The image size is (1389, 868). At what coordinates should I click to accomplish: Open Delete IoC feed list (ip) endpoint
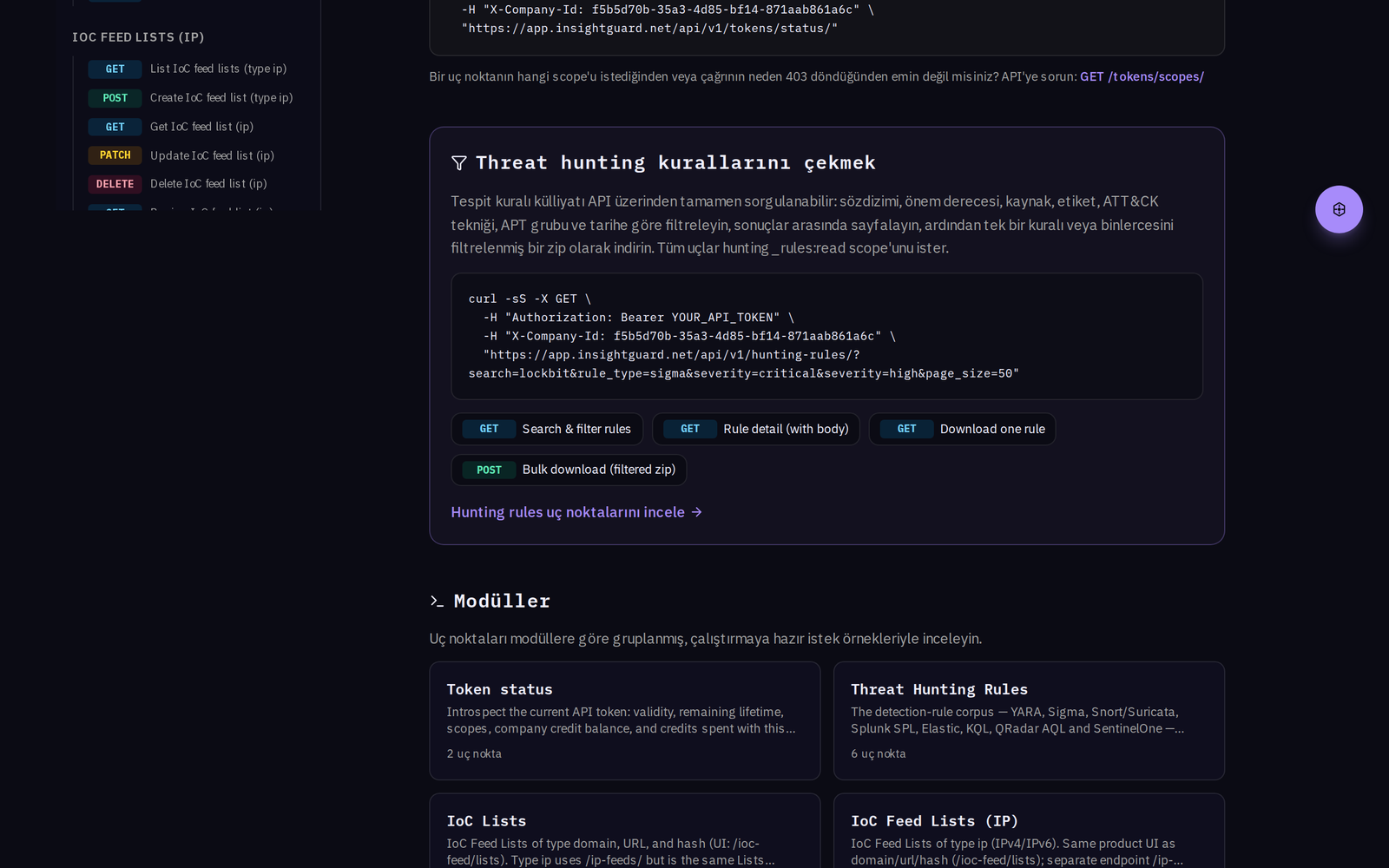tap(178, 184)
